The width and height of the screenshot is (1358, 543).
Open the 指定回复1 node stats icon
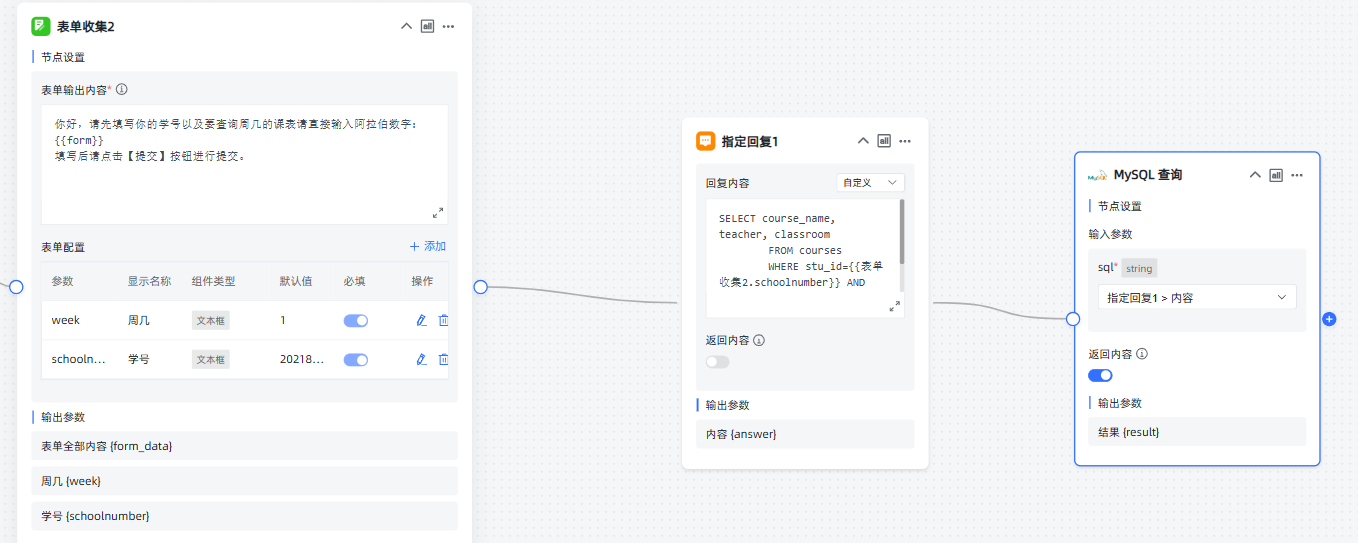click(884, 141)
